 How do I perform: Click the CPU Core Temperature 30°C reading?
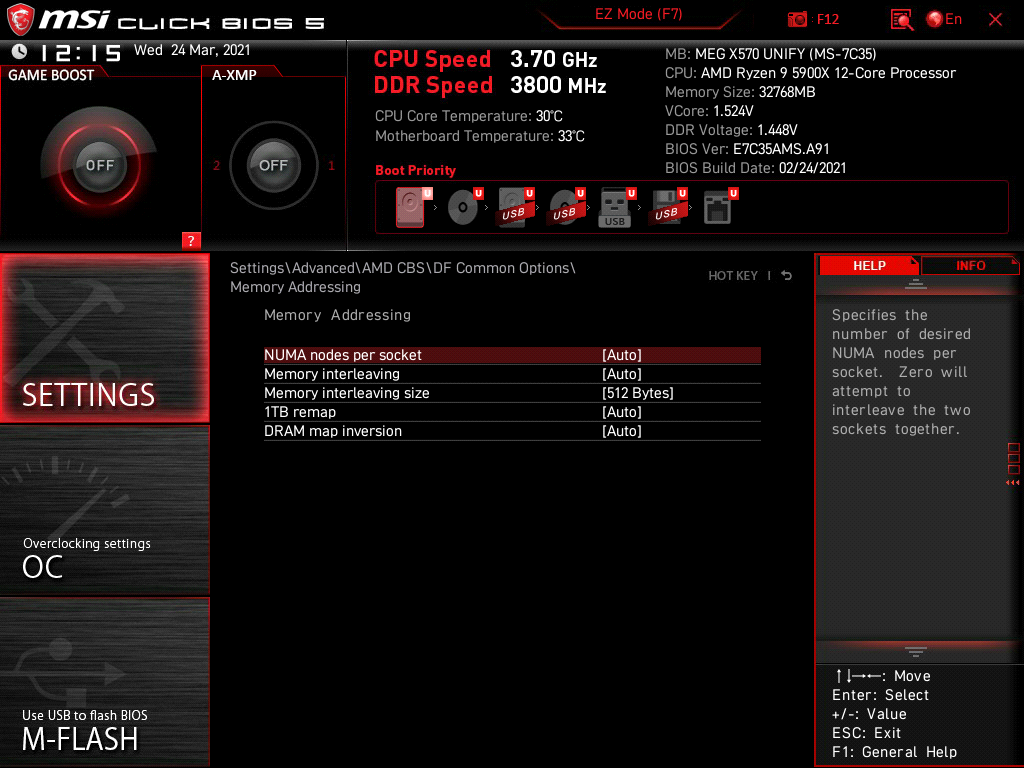tap(469, 116)
